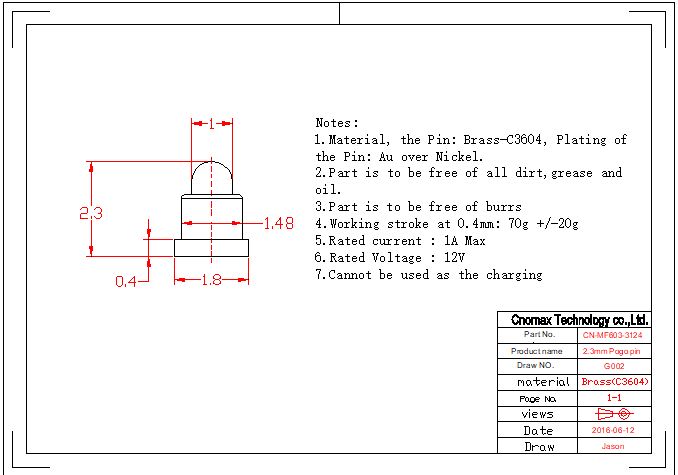Click the pogo pin base flange
This screenshot has width=678, height=475.
[x=211, y=247]
